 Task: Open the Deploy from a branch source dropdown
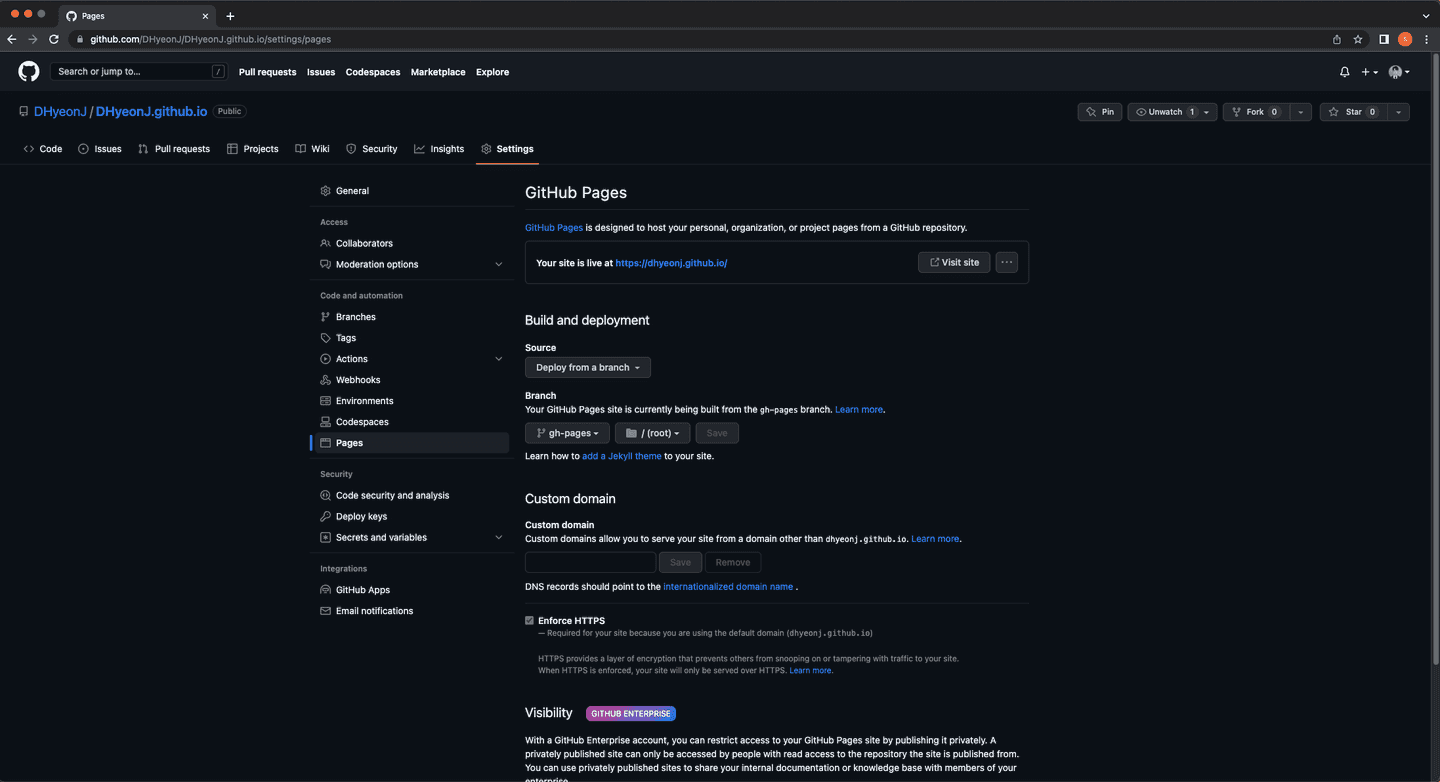[587, 367]
